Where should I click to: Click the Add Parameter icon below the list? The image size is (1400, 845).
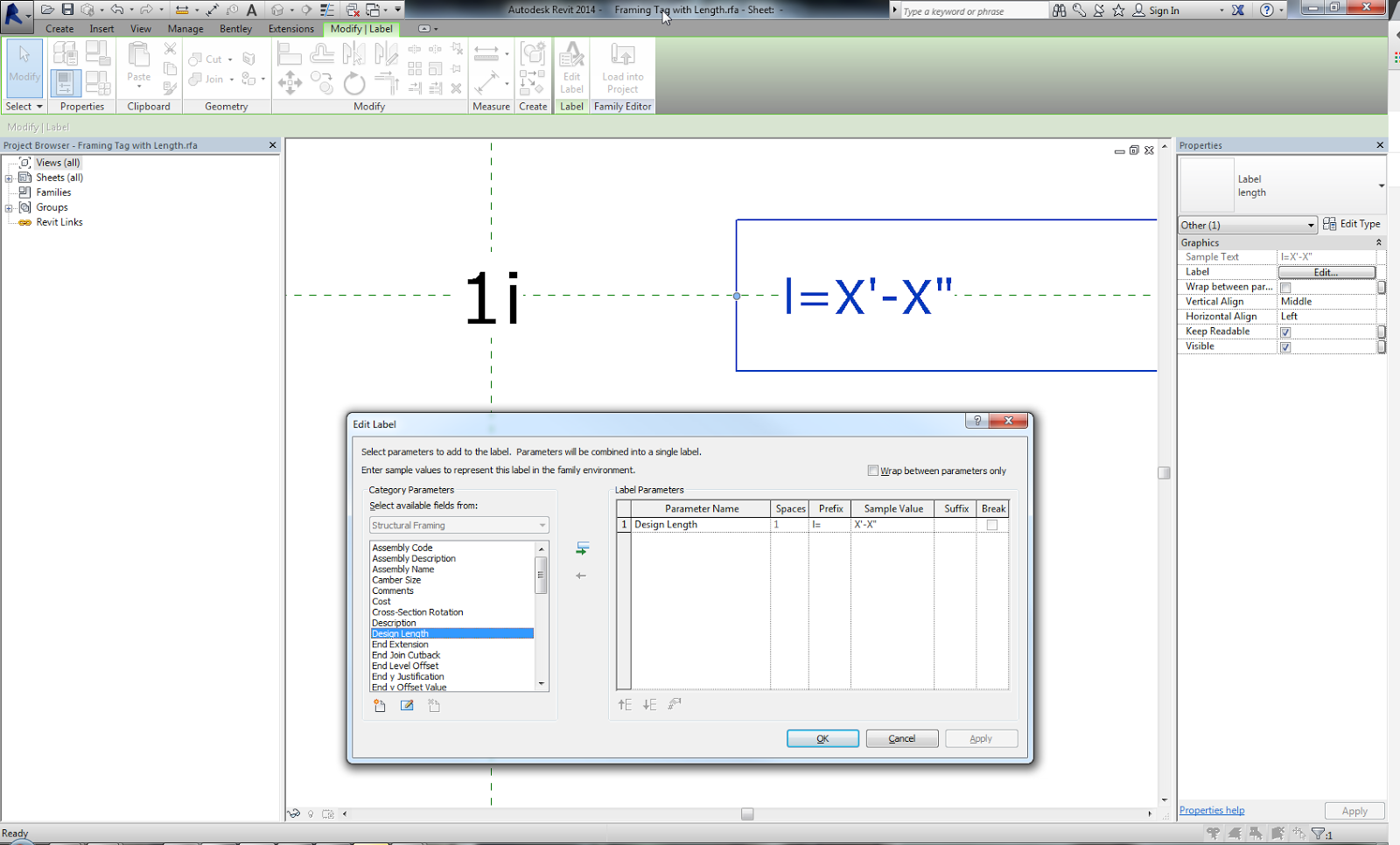[x=380, y=705]
